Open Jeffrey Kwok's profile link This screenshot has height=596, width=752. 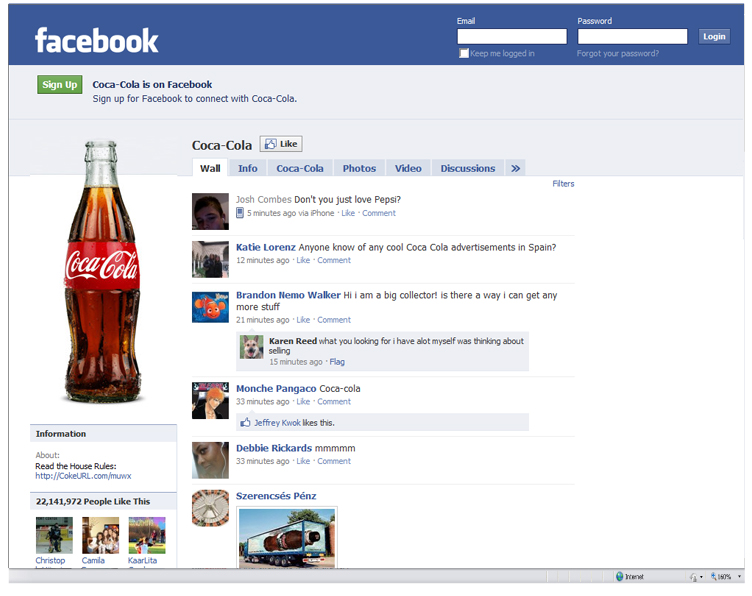coord(277,422)
